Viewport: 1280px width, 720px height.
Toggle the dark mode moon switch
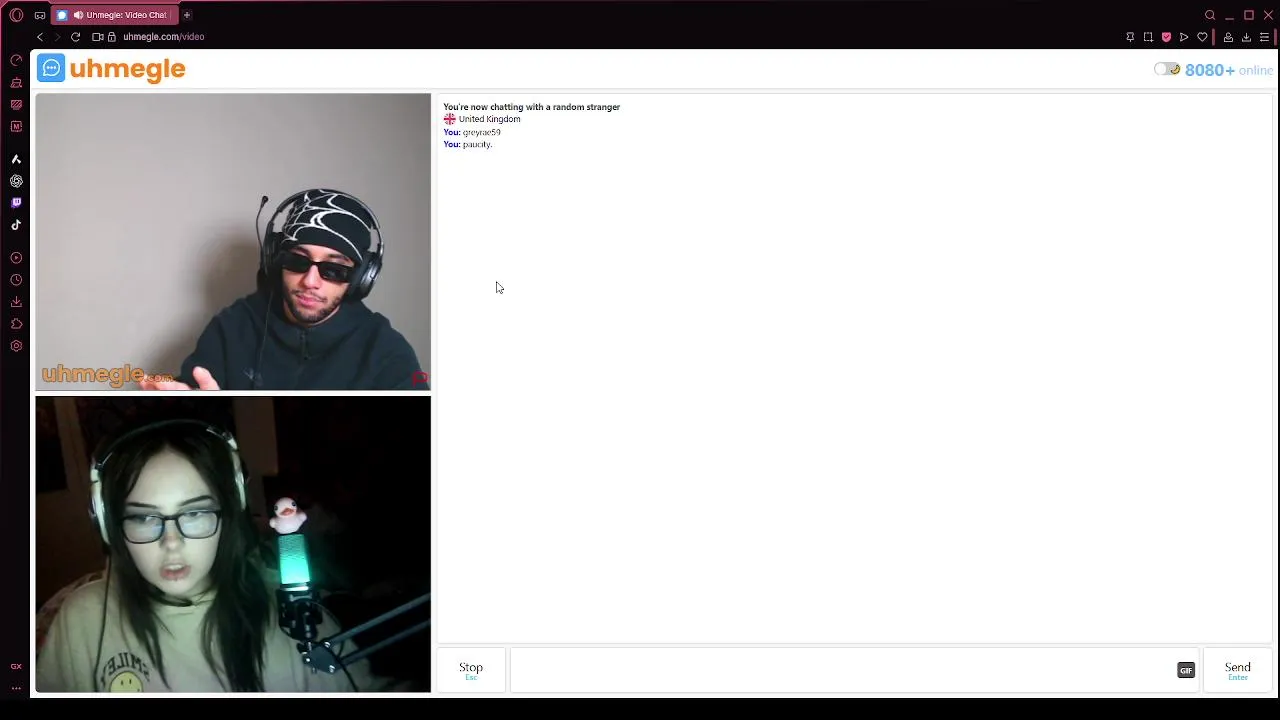pyautogui.click(x=1167, y=69)
